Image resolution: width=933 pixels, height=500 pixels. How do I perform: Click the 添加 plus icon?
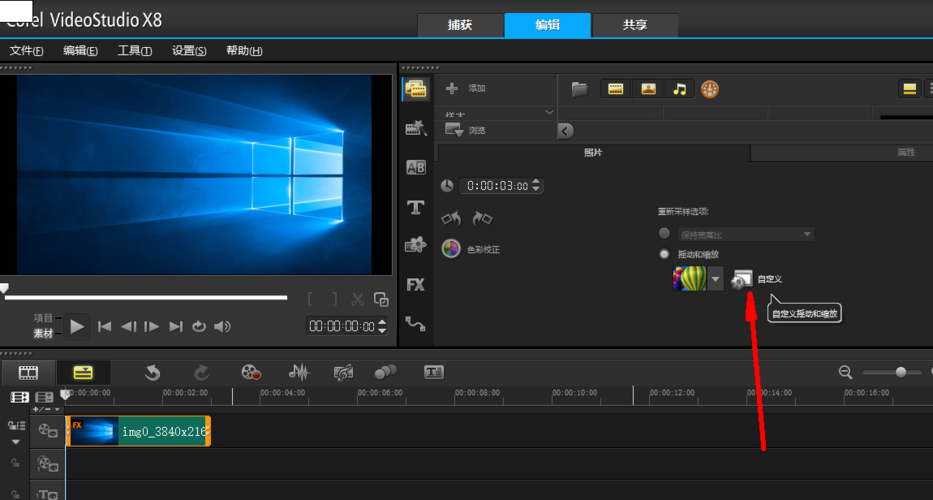tap(452, 88)
